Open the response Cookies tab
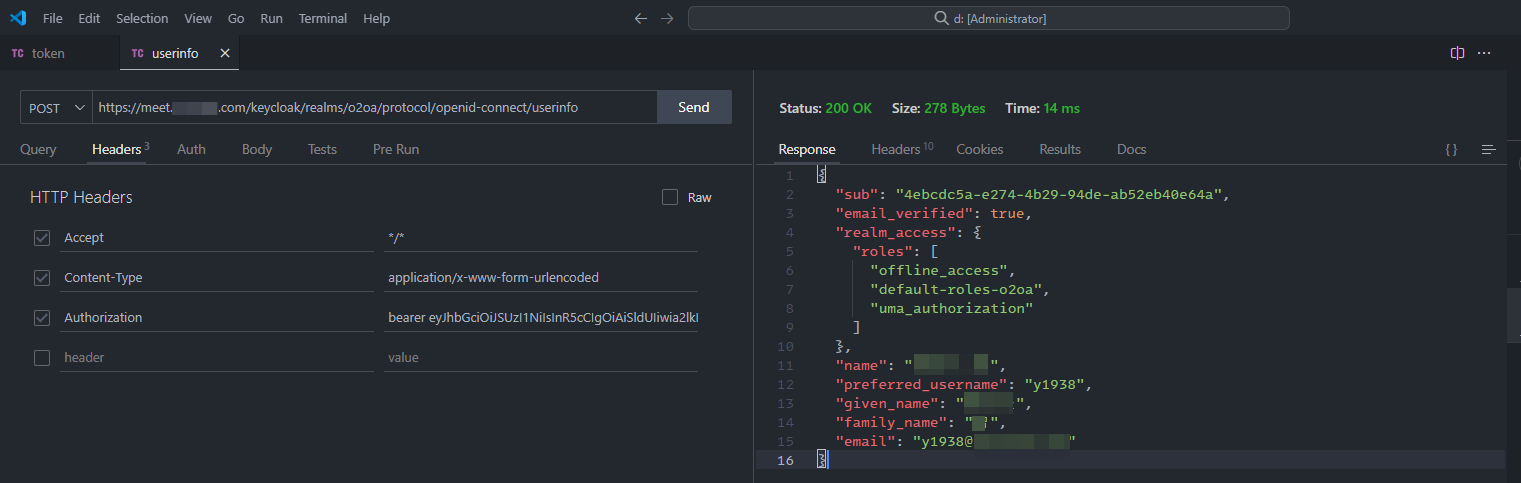Viewport: 1521px width, 483px height. [x=979, y=149]
